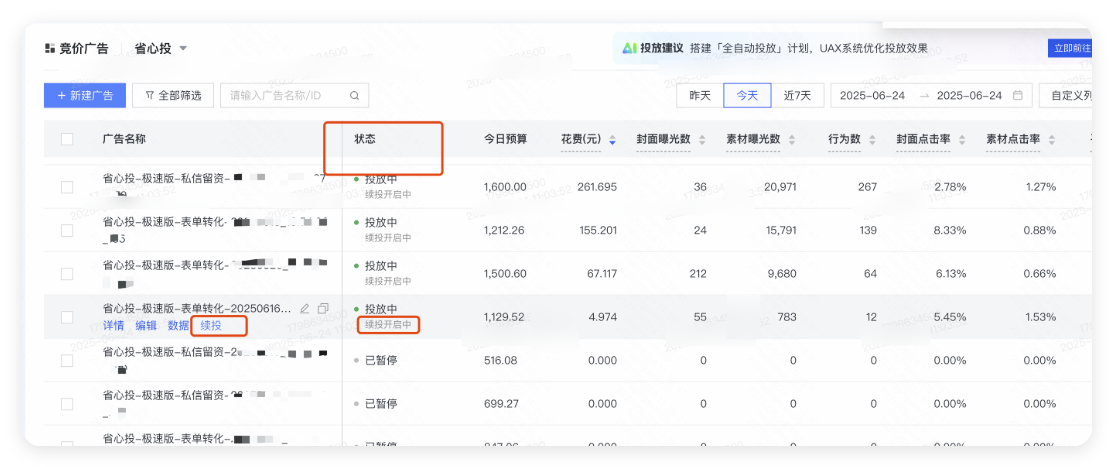Open the end date 2025-06-24 field
Image resolution: width=1113 pixels, height=467 pixels.
[x=970, y=95]
